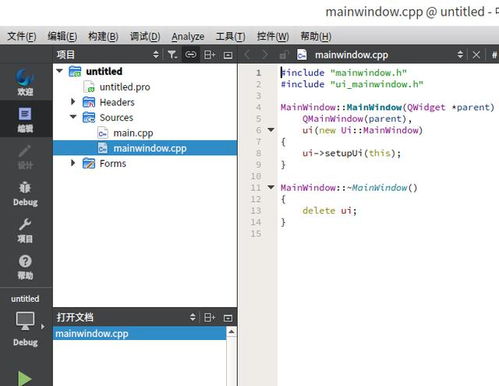Toggle synchronize with editor link icon
The image size is (499, 386).
tap(191, 54)
